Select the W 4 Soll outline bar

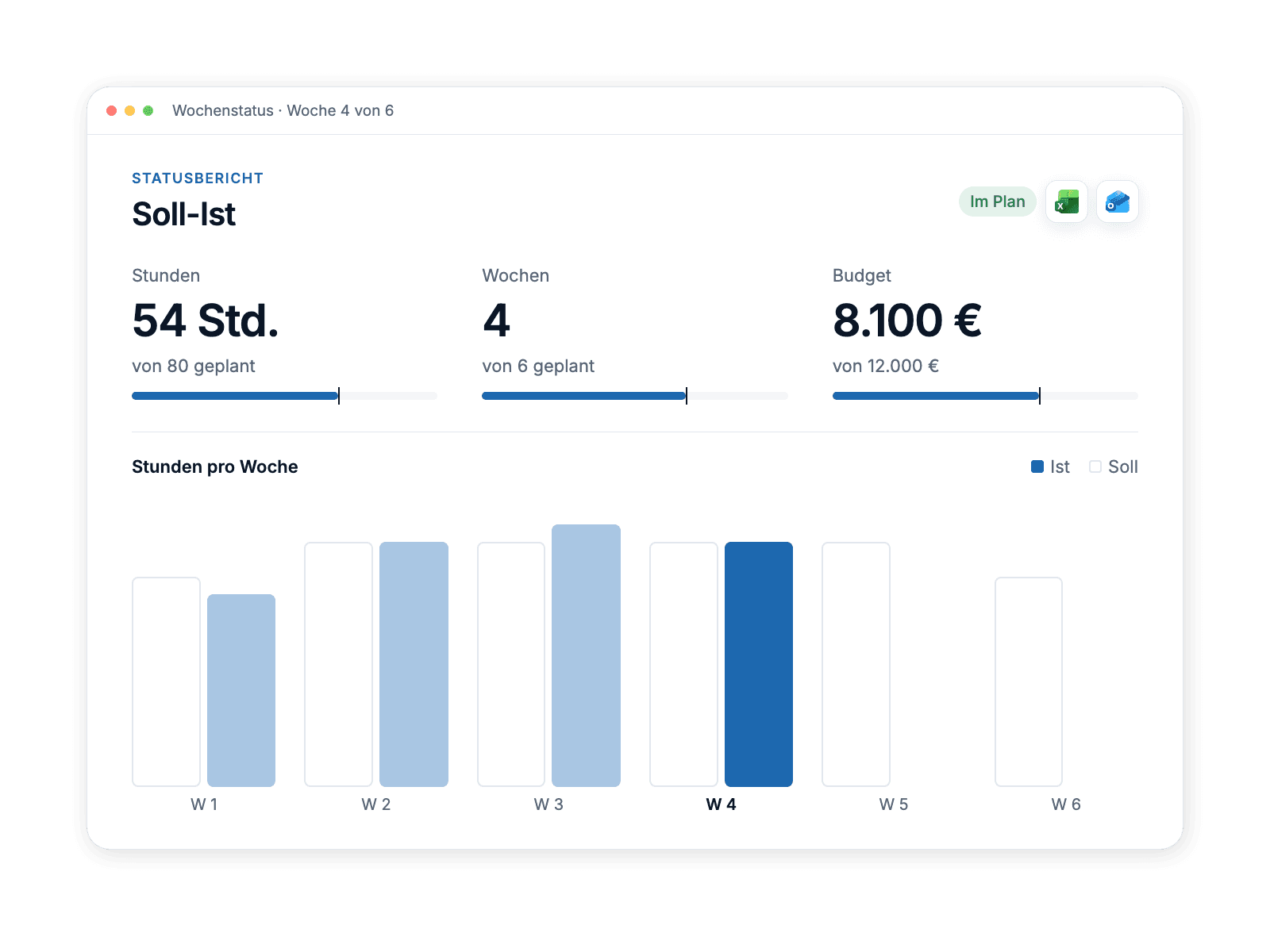pyautogui.click(x=683, y=664)
